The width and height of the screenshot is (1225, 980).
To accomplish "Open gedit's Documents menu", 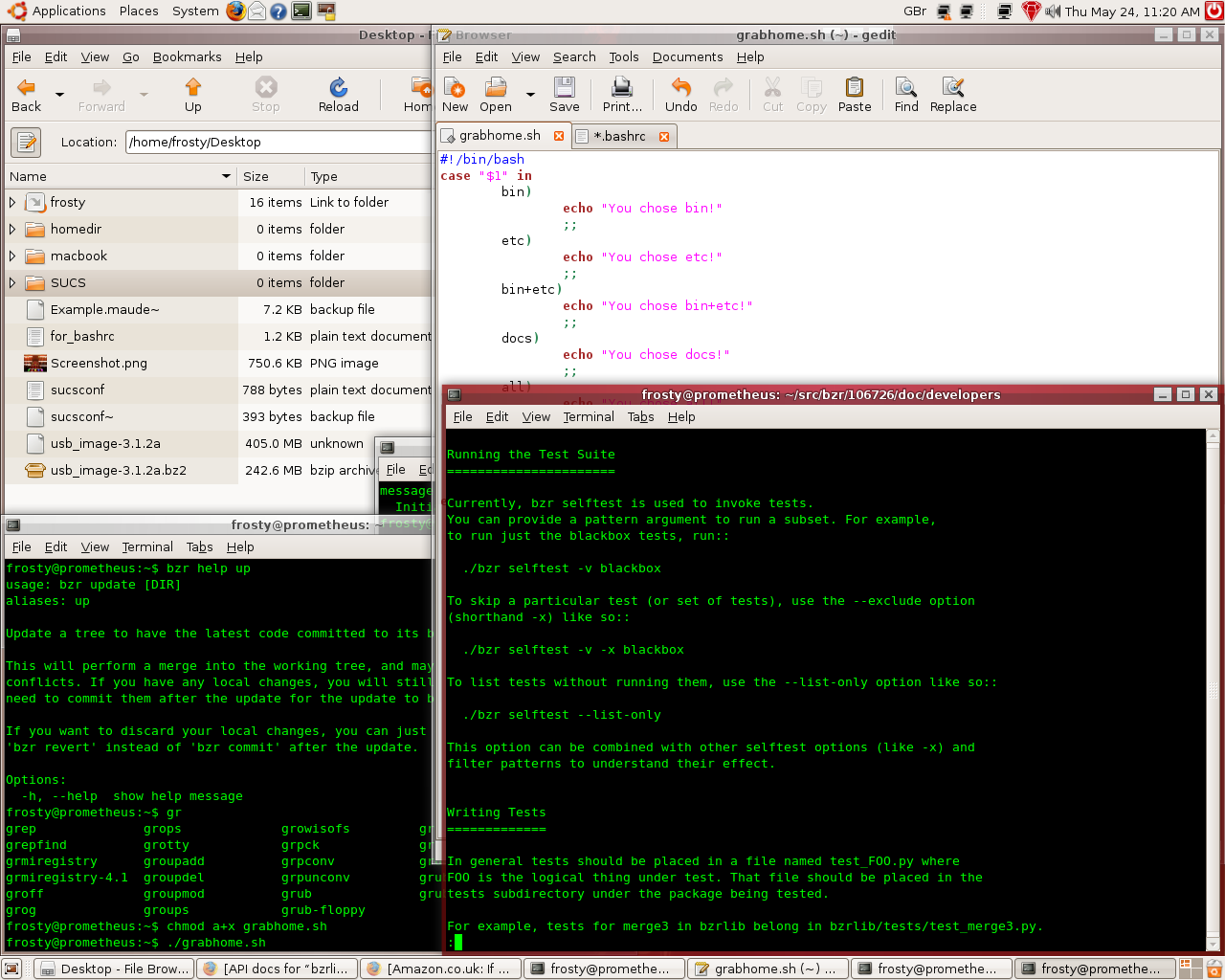I will tap(687, 57).
